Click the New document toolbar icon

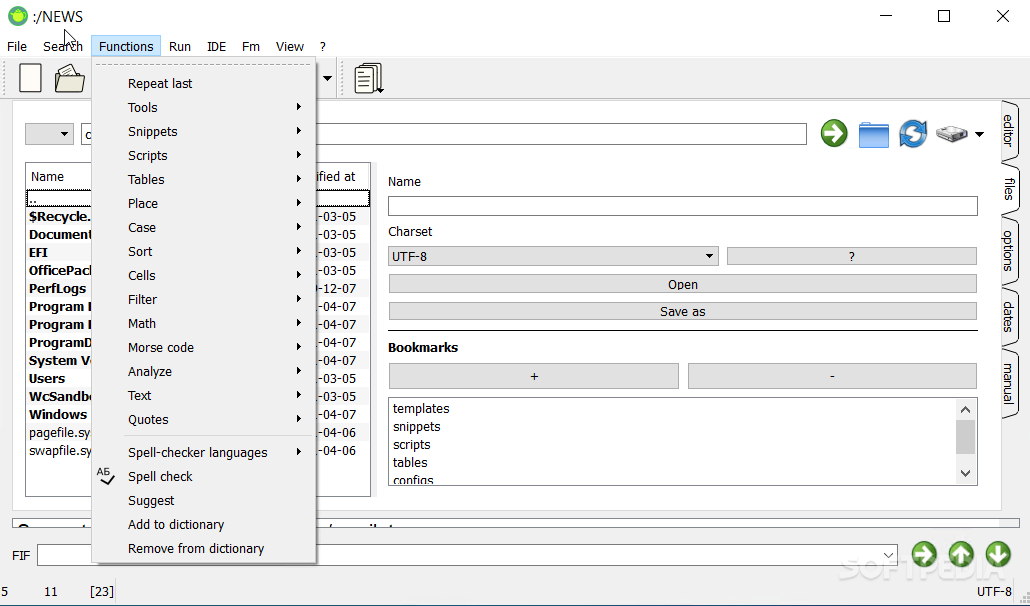click(x=30, y=78)
